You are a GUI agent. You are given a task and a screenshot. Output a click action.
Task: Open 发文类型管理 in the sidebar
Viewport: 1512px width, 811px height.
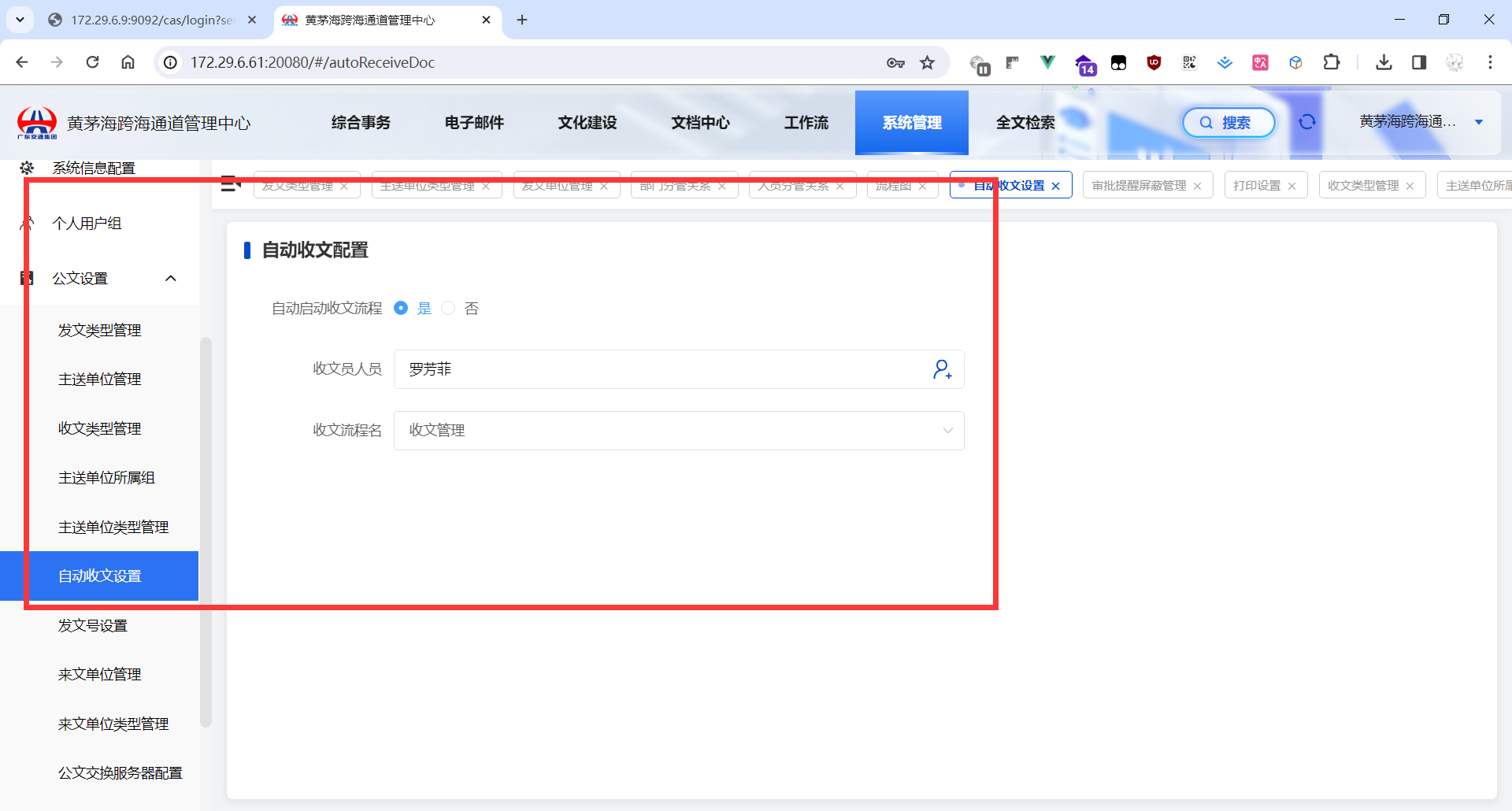pos(100,331)
